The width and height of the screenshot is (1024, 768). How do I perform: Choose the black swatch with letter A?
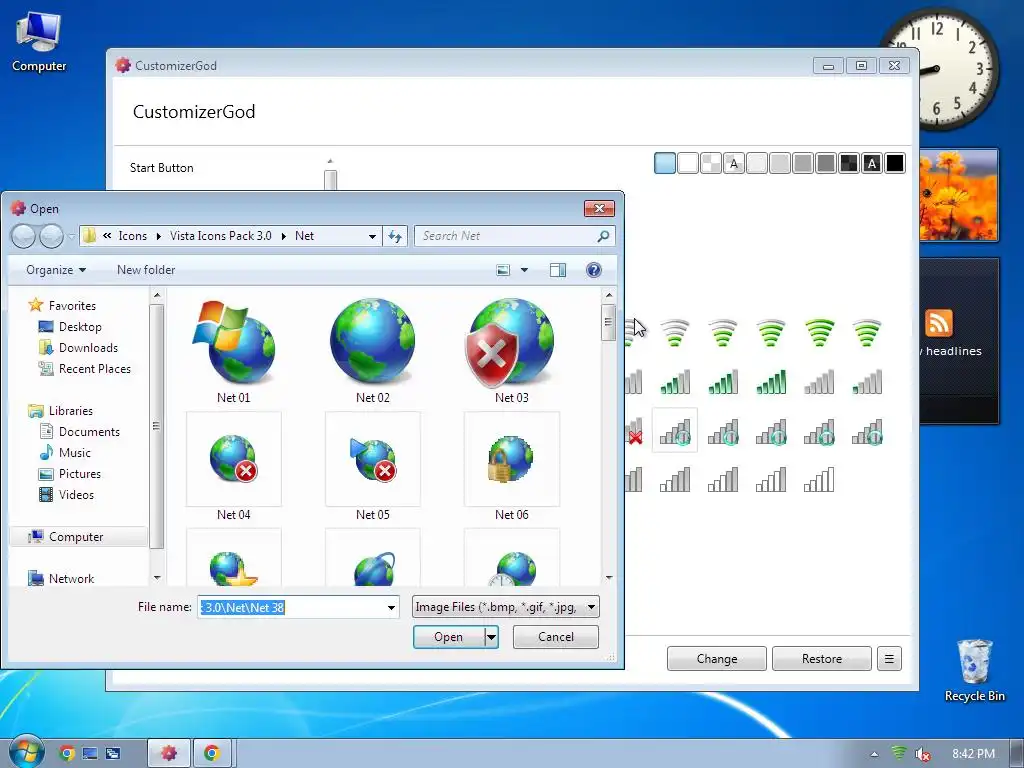pos(872,163)
